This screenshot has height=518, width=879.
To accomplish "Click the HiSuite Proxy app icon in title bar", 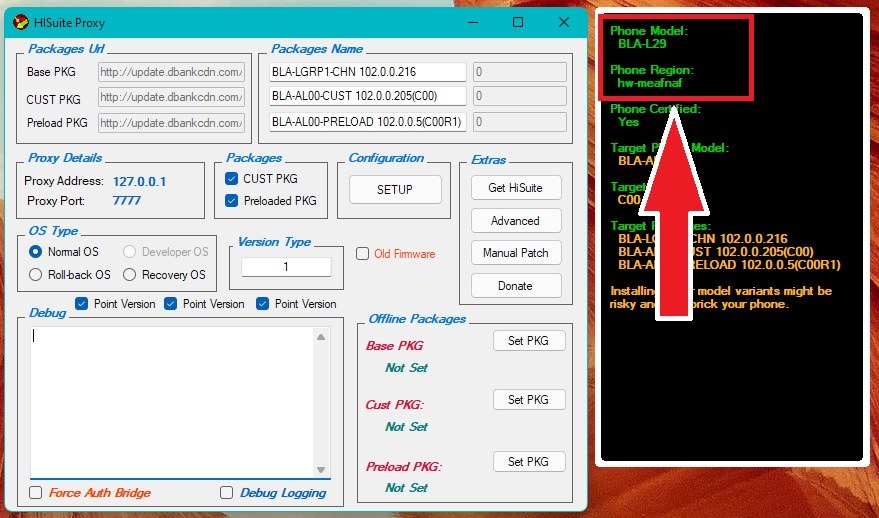I will point(20,22).
